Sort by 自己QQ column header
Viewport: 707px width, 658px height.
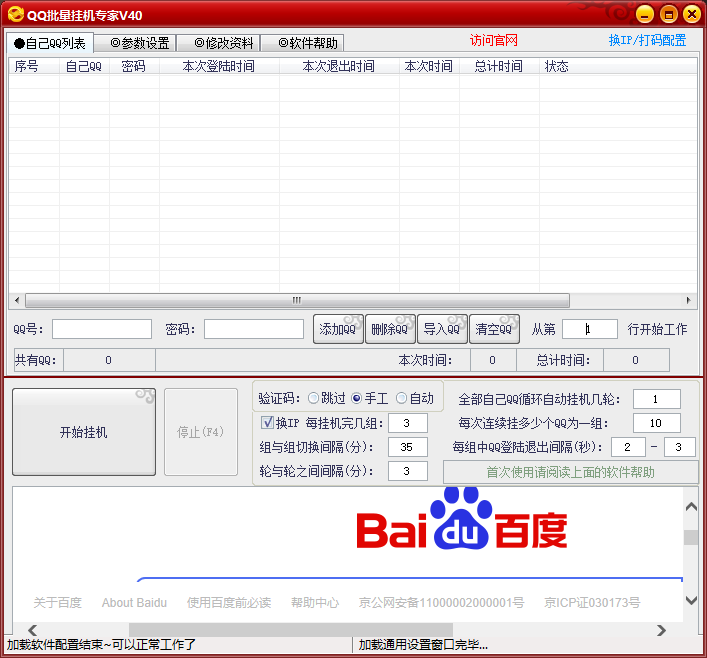[84, 66]
